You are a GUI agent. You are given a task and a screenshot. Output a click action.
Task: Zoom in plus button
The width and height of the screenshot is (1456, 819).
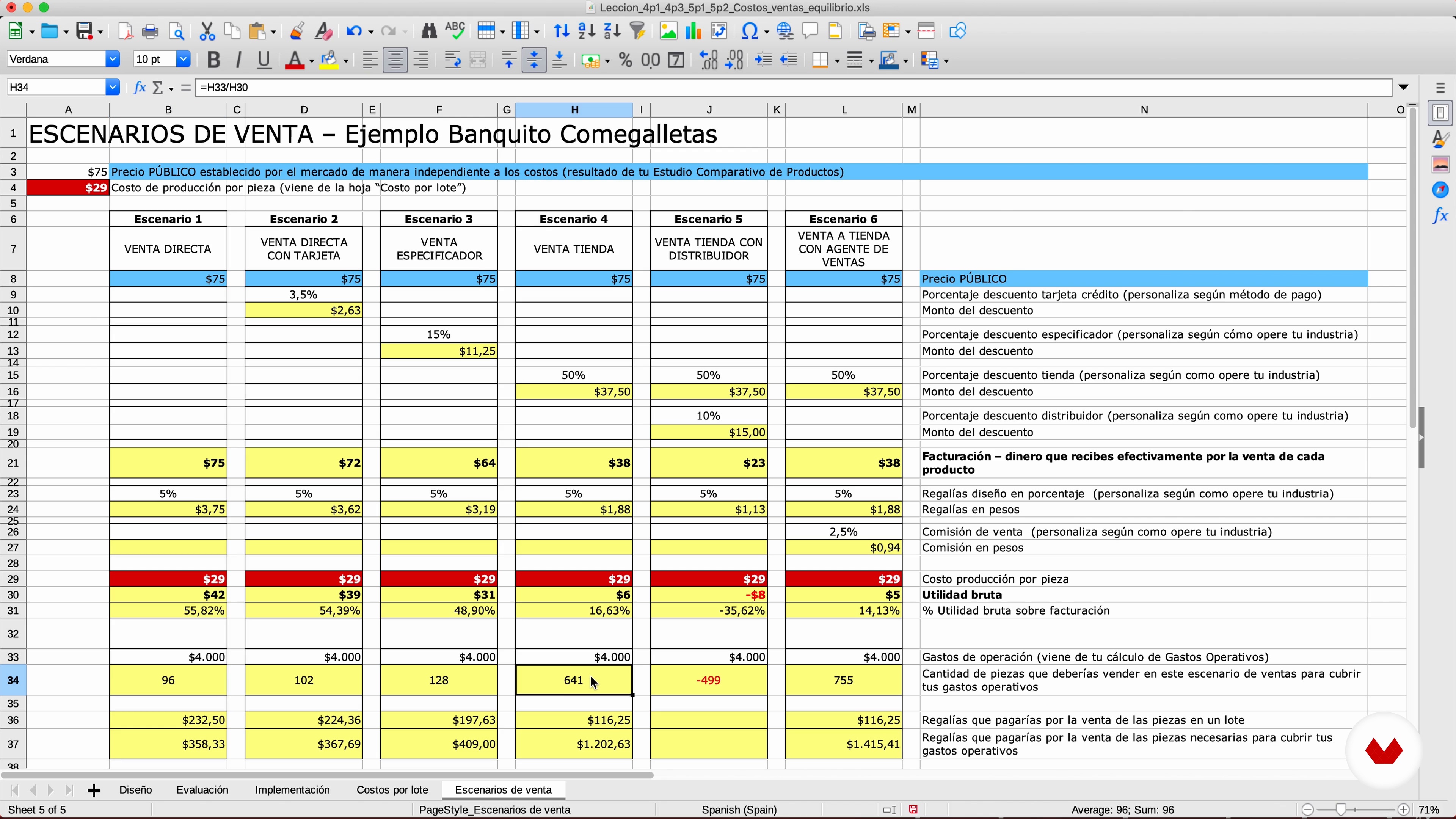(x=1403, y=810)
